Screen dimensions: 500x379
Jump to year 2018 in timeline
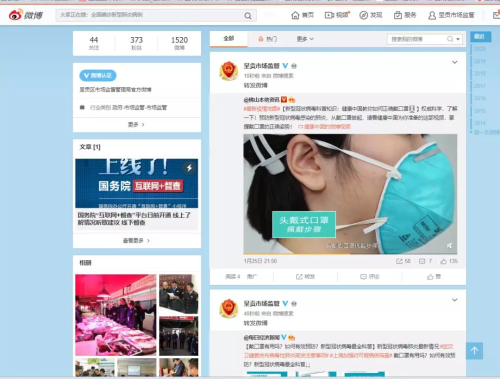point(480,73)
